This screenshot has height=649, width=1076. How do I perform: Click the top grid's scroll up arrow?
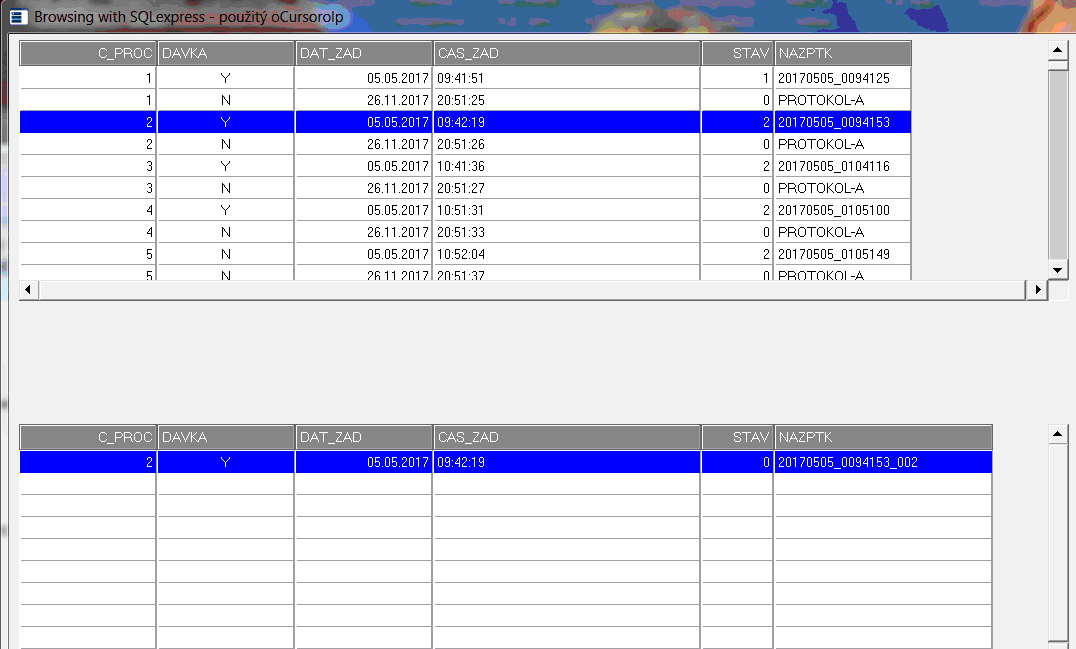pos(1057,50)
